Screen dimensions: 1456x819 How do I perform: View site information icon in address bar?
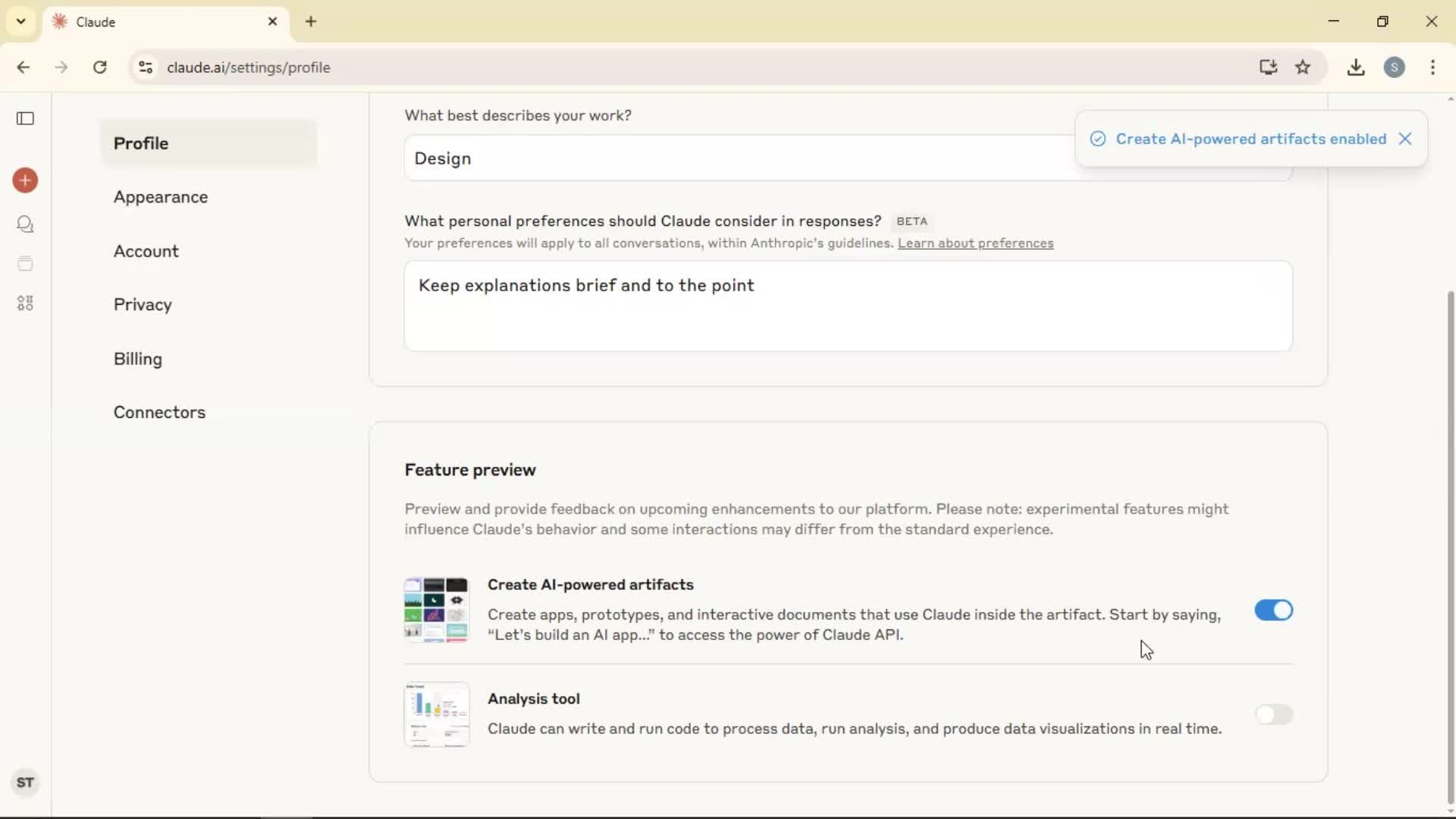point(146,67)
